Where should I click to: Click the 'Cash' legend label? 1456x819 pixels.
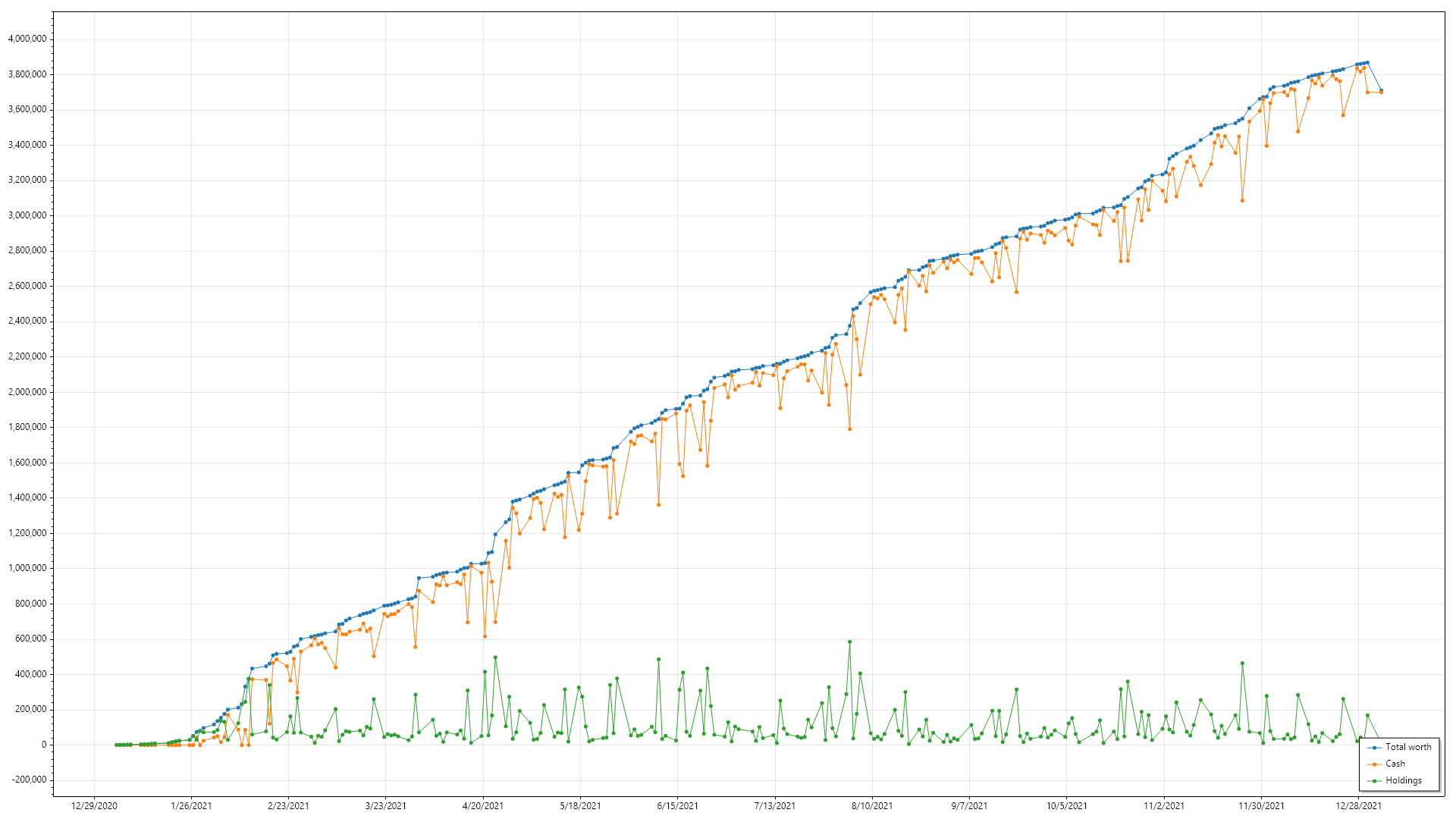pos(1395,764)
